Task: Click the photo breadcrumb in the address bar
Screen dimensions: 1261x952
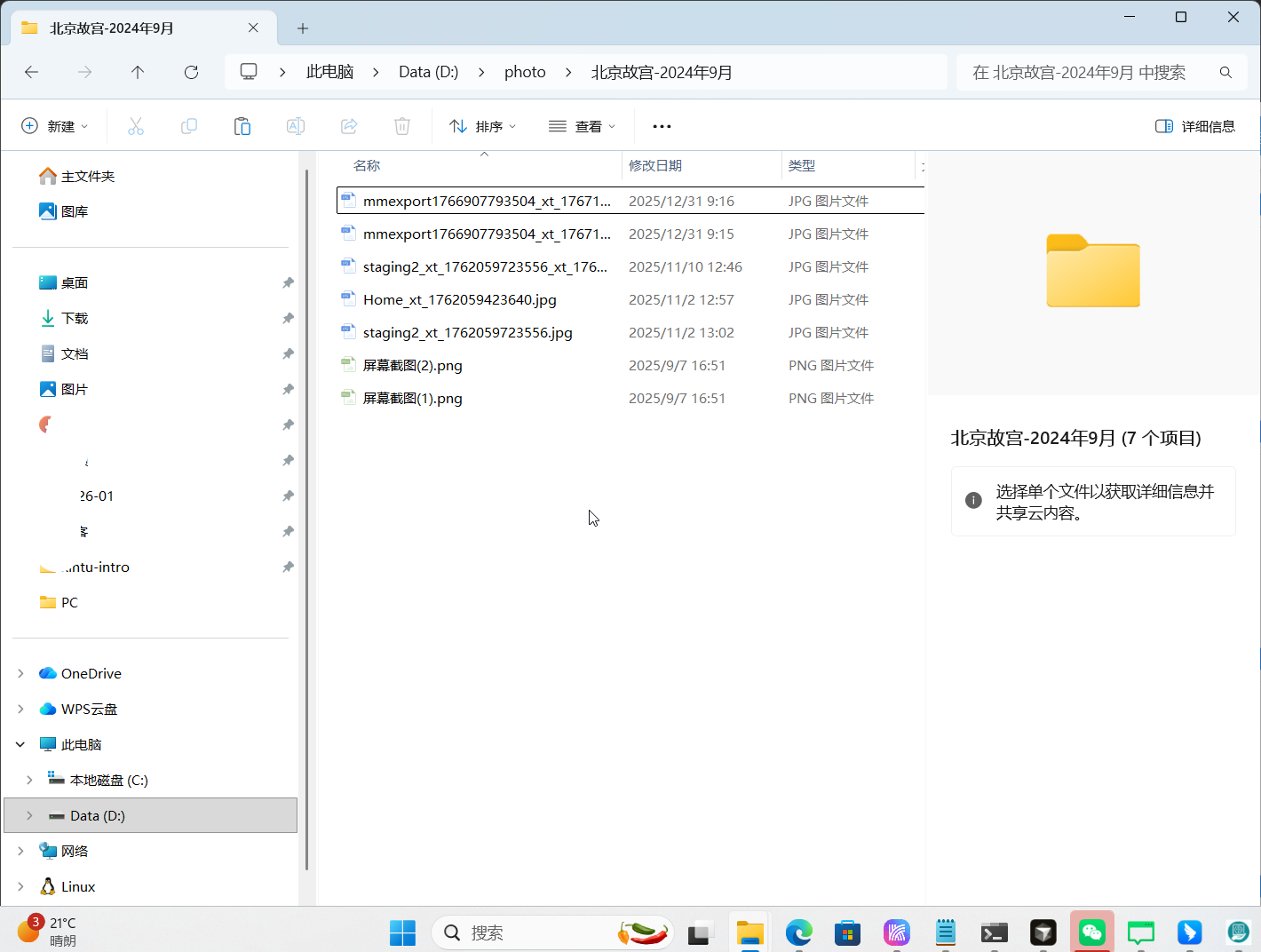Action: (x=525, y=72)
